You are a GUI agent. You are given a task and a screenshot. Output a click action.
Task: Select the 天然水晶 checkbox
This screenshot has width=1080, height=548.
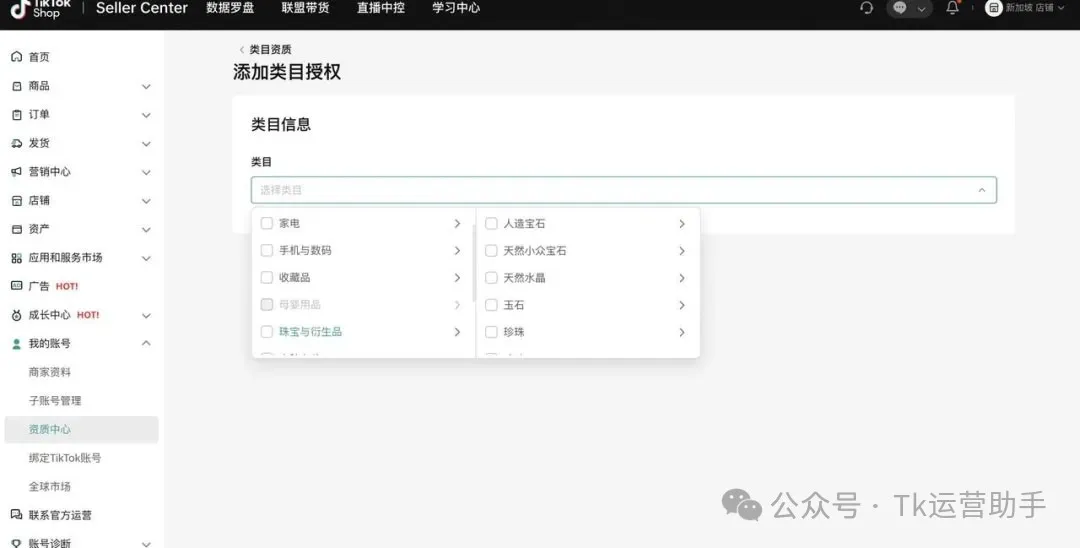coord(491,278)
